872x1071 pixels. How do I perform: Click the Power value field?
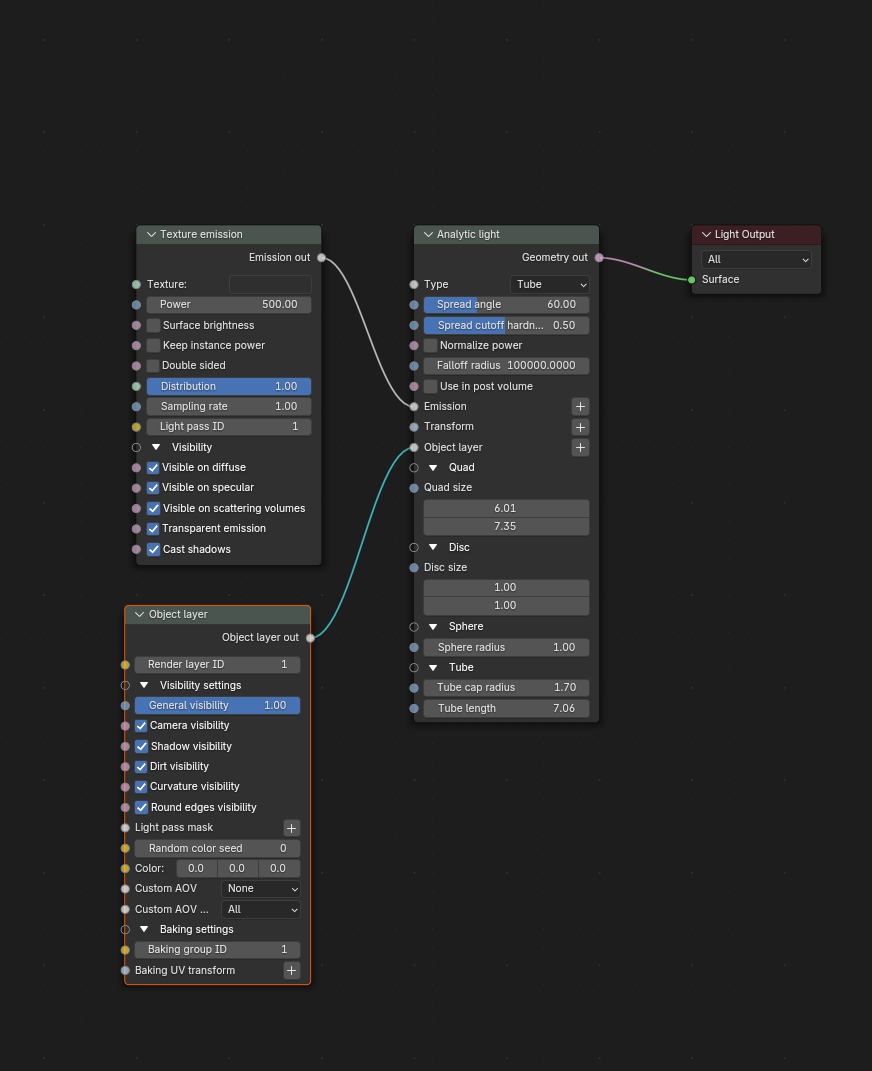coord(229,305)
